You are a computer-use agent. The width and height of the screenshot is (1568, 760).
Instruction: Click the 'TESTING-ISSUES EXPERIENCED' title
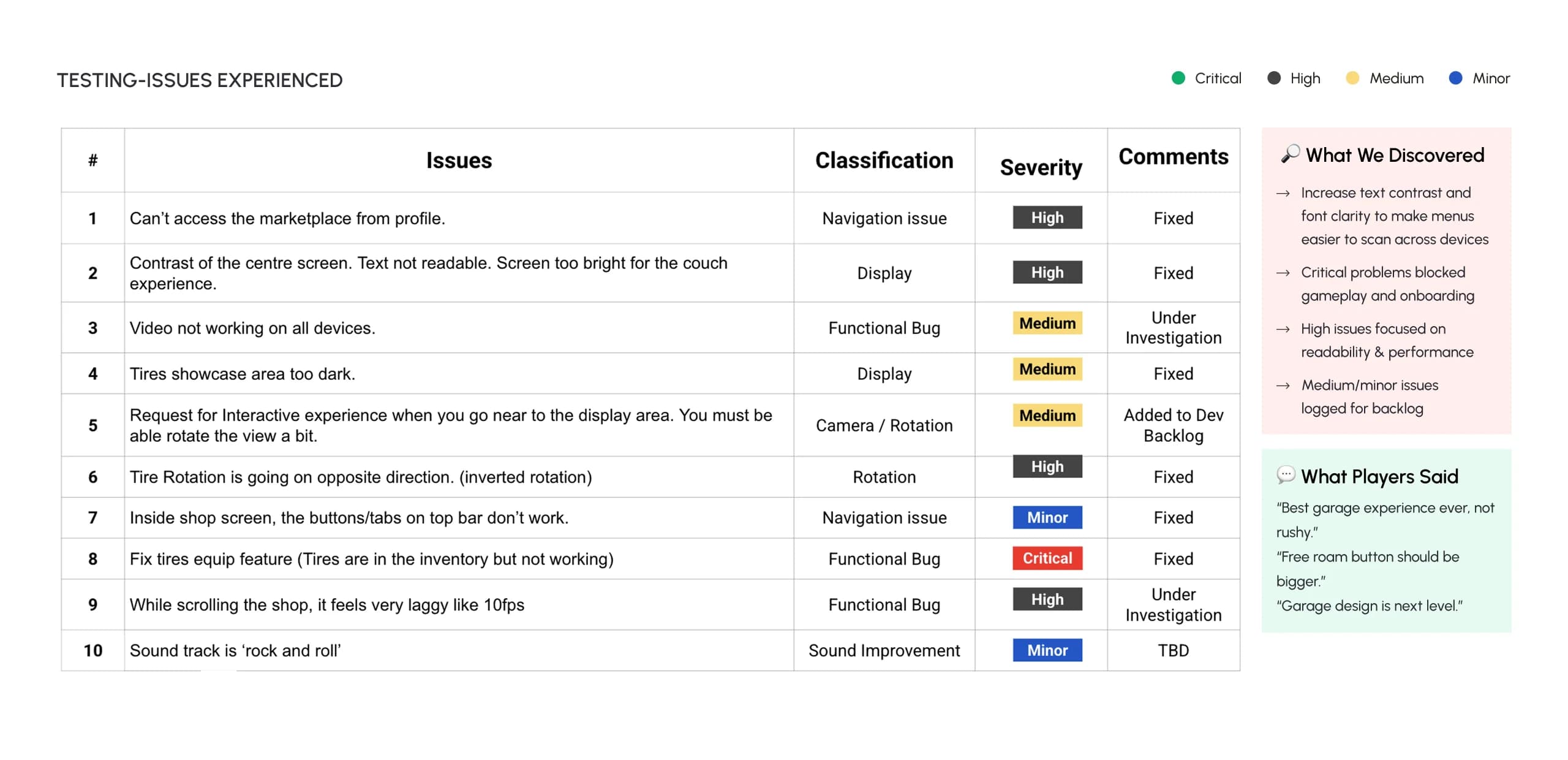(x=200, y=80)
